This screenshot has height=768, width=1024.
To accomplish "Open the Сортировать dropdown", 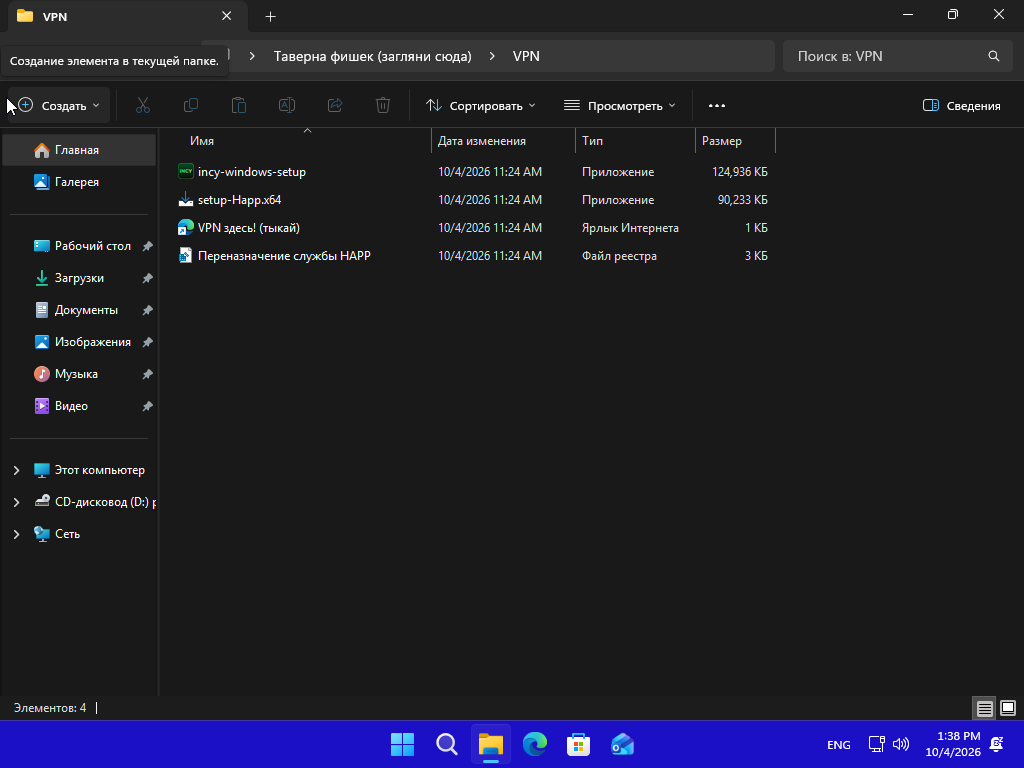I will coord(481,106).
